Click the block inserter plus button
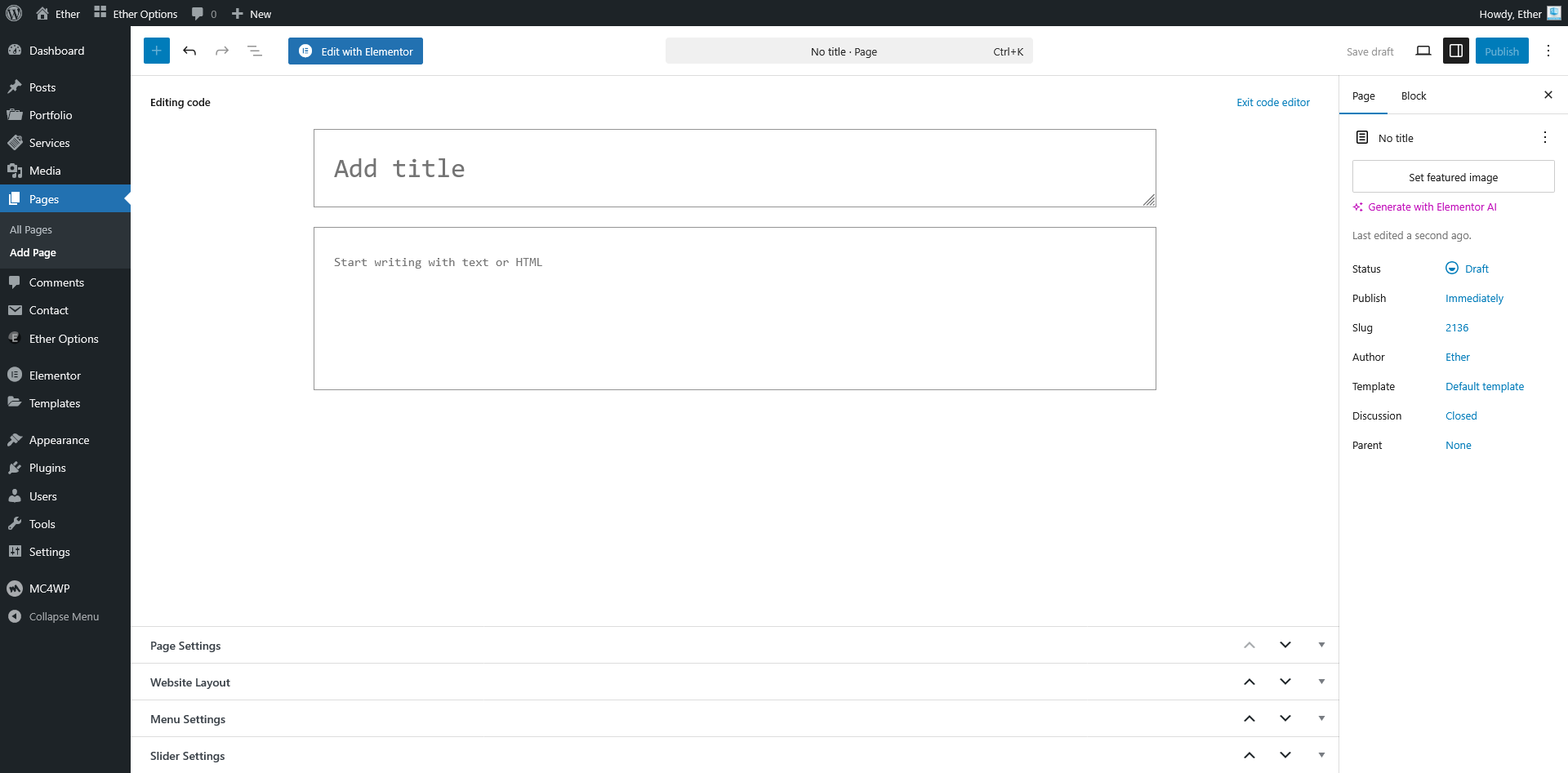This screenshot has height=773, width=1568. point(157,51)
